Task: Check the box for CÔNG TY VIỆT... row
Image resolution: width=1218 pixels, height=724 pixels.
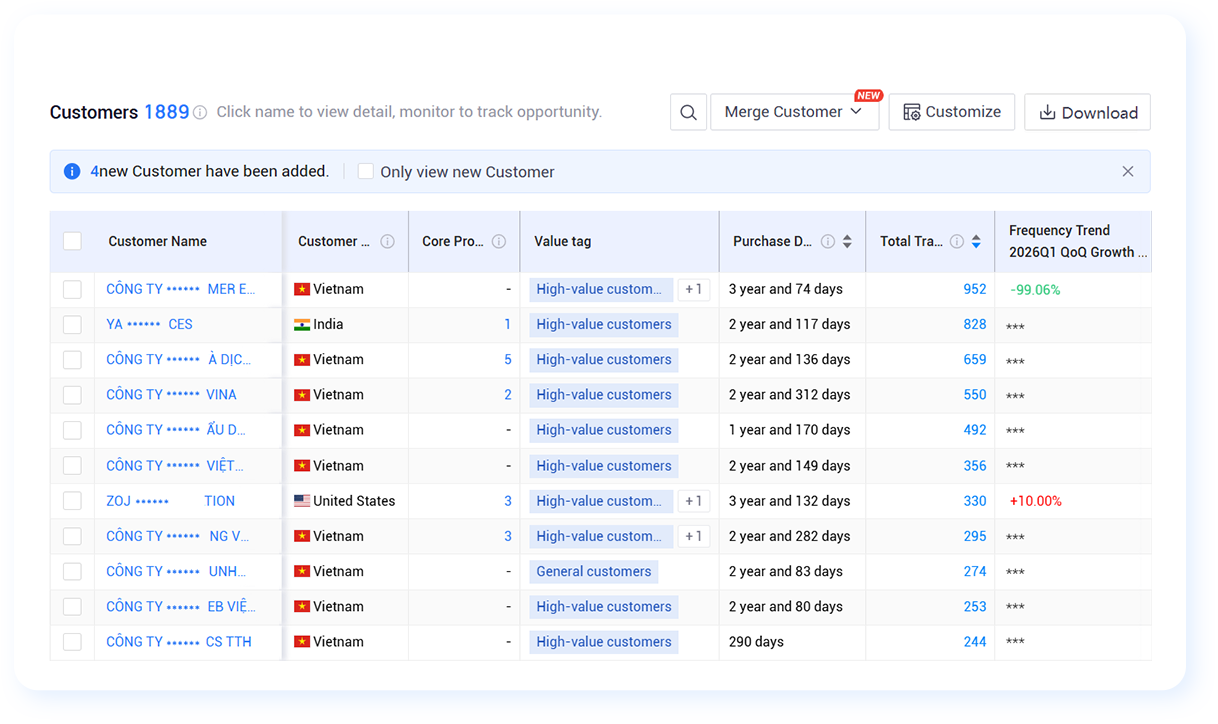Action: [x=72, y=466]
